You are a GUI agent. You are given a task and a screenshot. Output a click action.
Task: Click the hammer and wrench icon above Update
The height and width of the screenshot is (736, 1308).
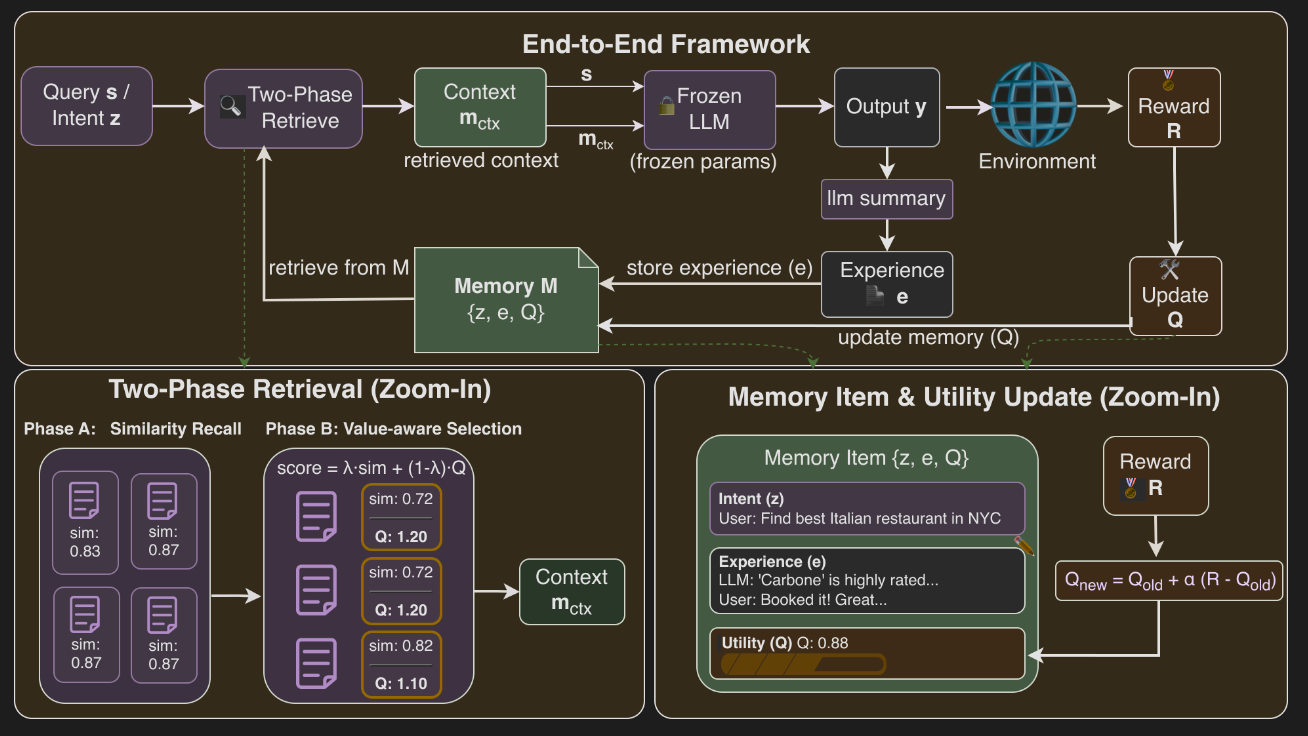point(1171,270)
